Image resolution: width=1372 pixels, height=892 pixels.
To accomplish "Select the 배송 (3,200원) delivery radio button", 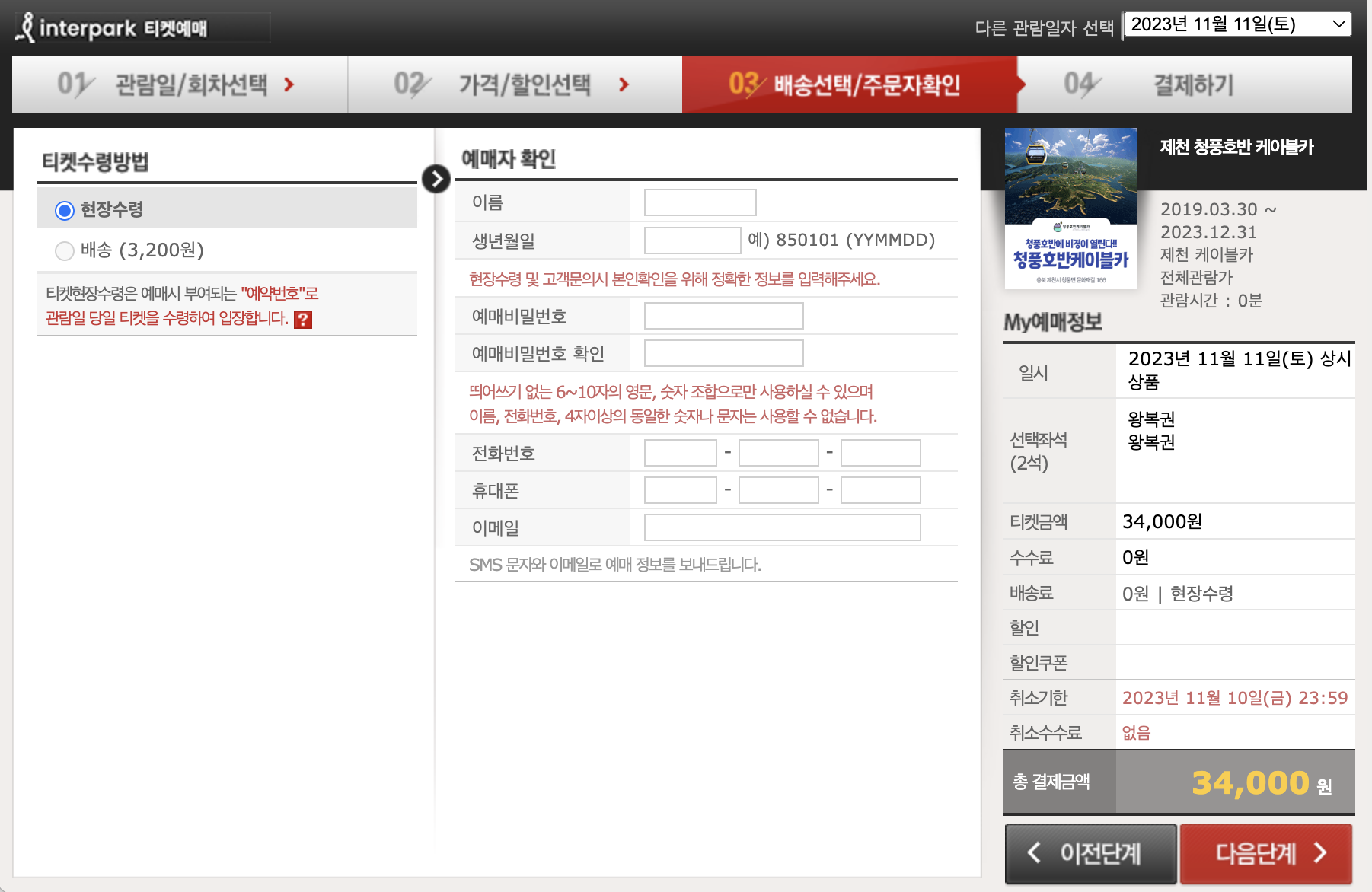I will [x=65, y=250].
